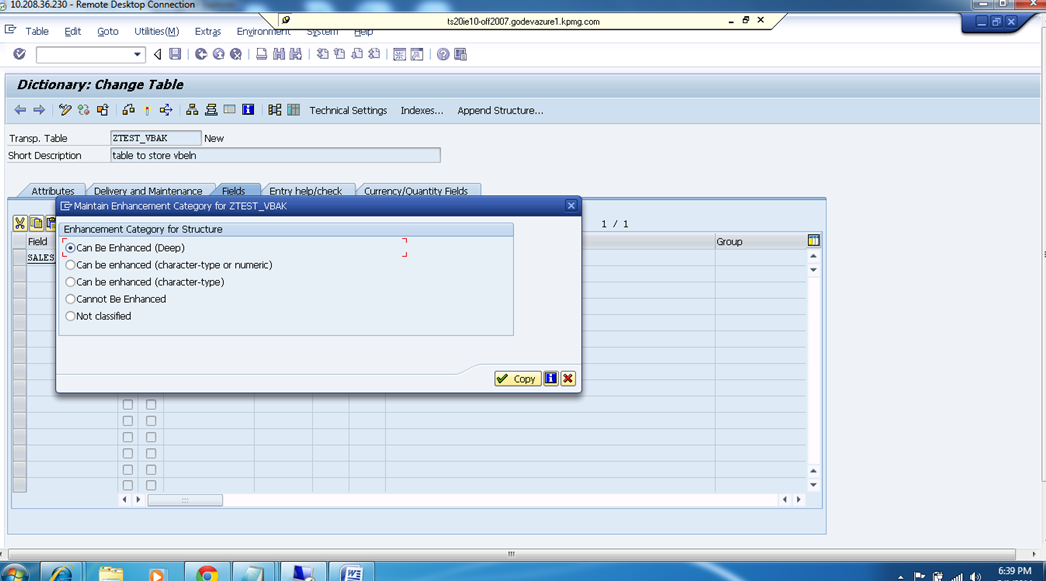Image resolution: width=1046 pixels, height=581 pixels.
Task: Select the 'Not classified' enhancement category
Action: point(70,315)
